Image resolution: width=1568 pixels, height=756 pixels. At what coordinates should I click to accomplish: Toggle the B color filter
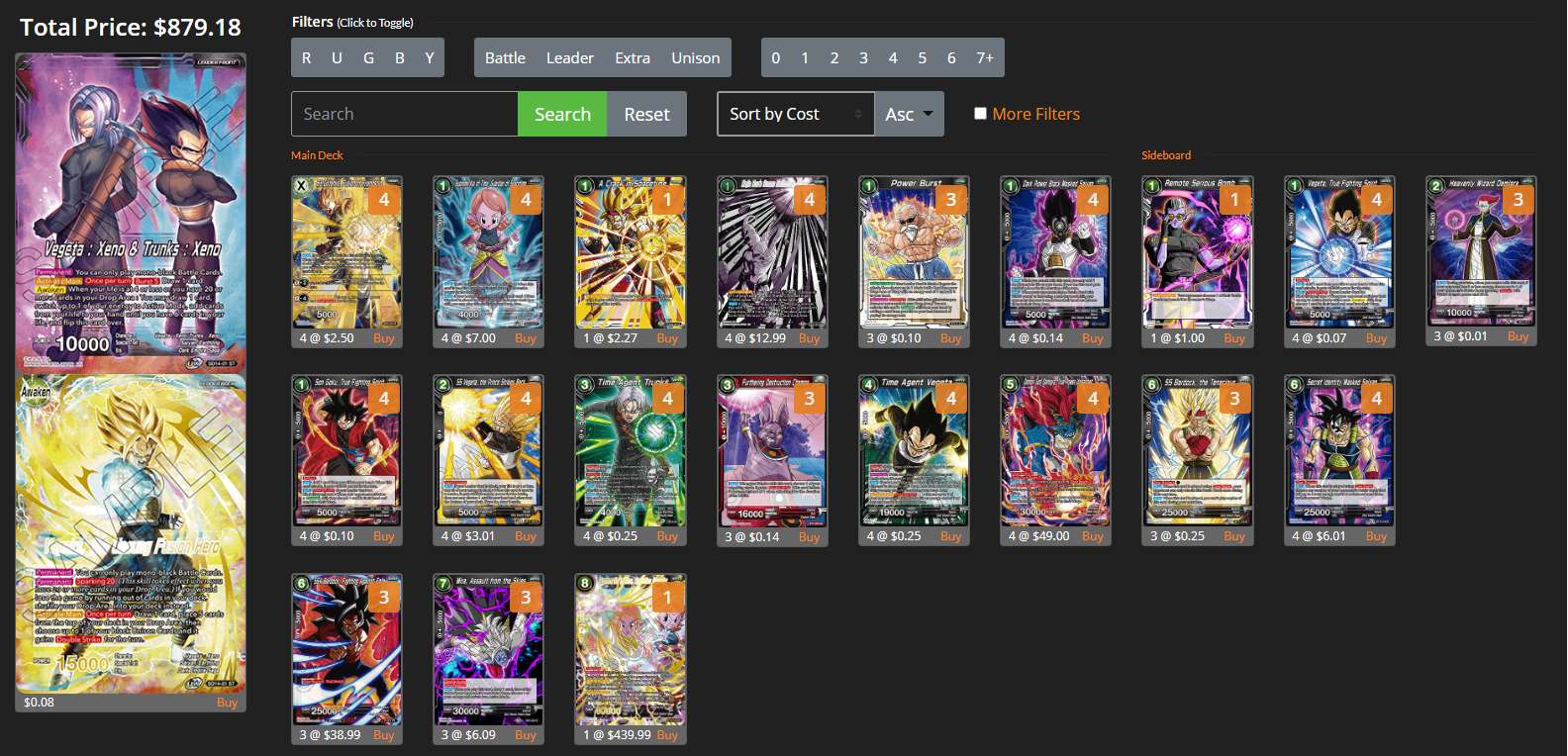(x=400, y=58)
